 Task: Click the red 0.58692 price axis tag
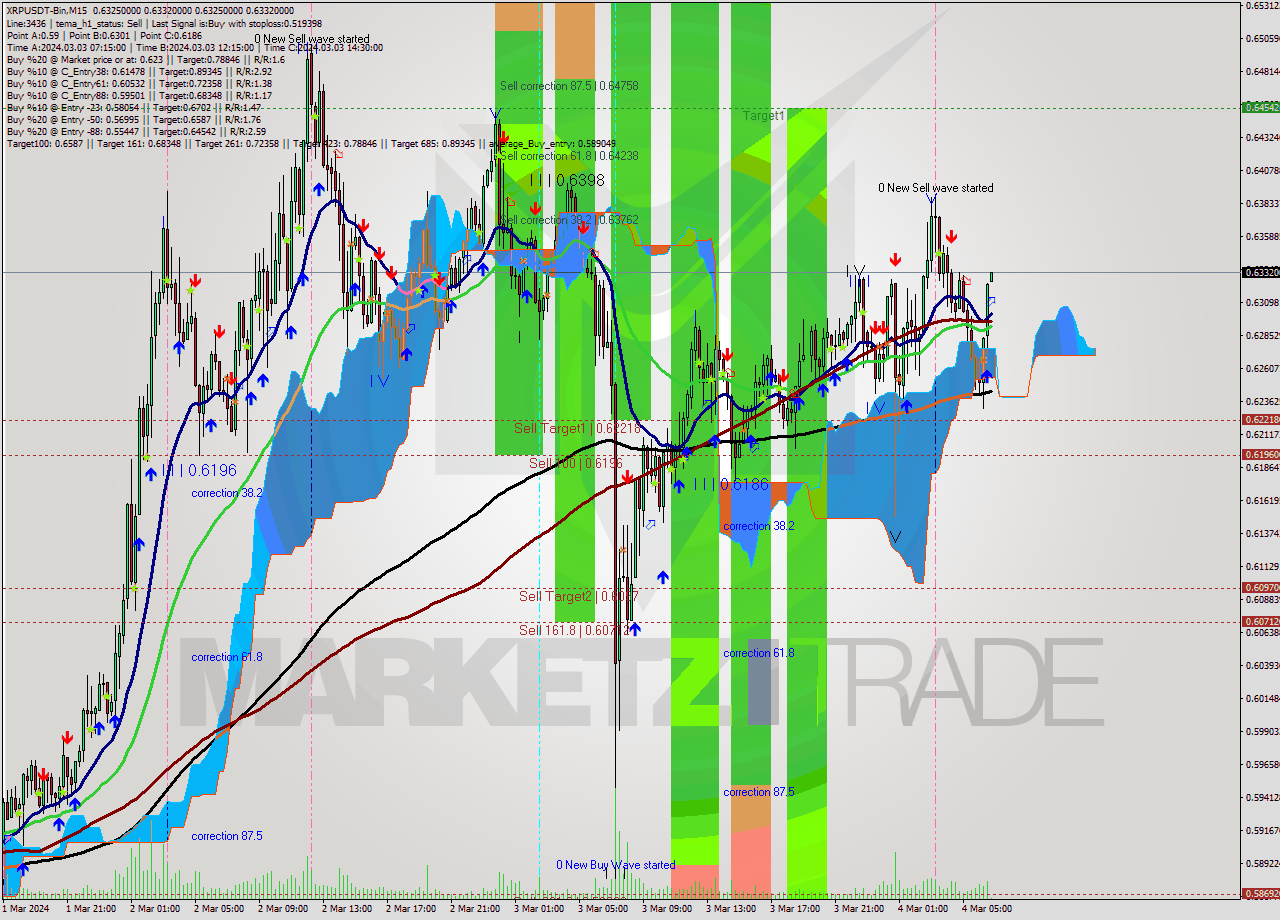click(x=1260, y=894)
